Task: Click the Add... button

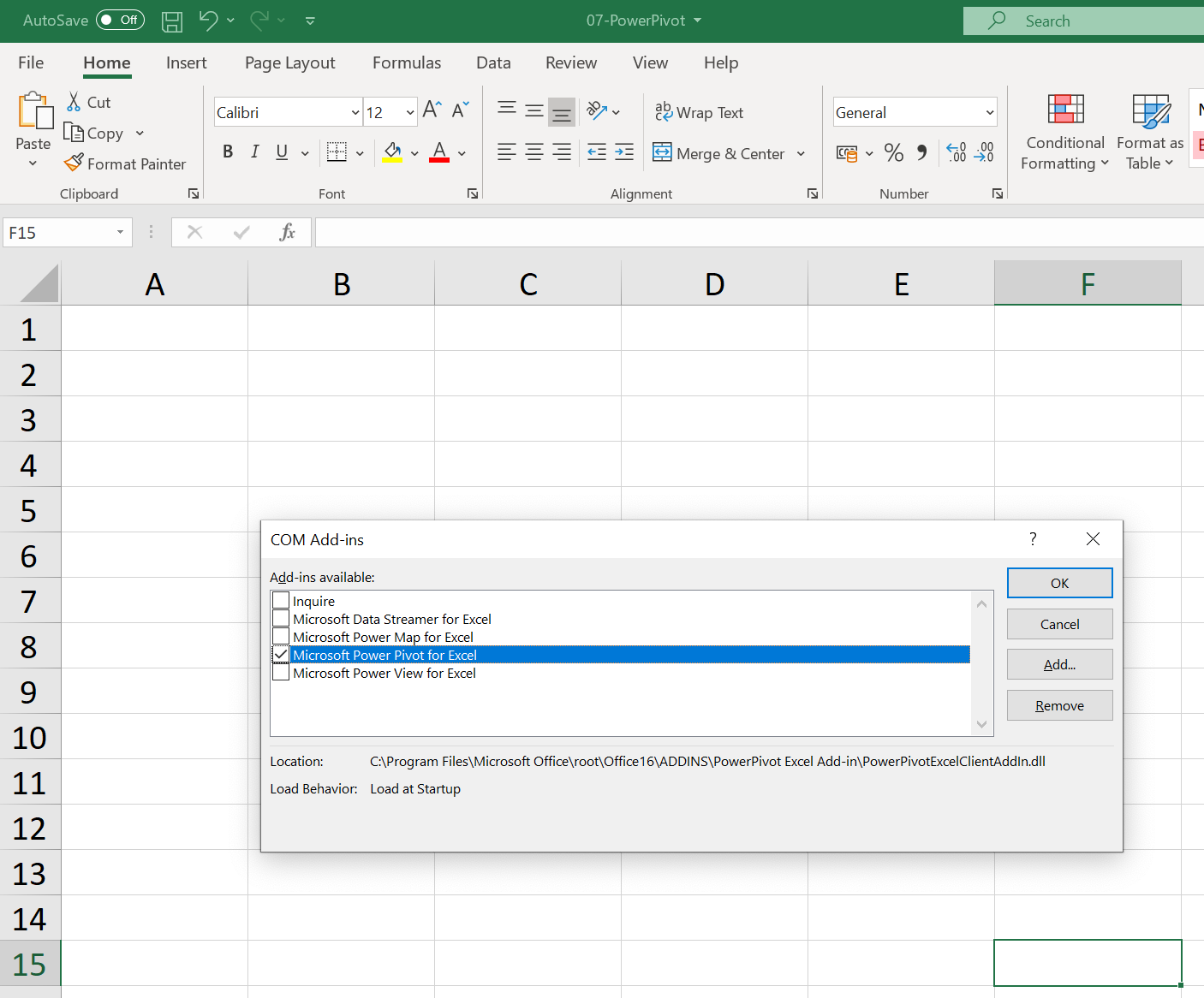Action: [1060, 664]
